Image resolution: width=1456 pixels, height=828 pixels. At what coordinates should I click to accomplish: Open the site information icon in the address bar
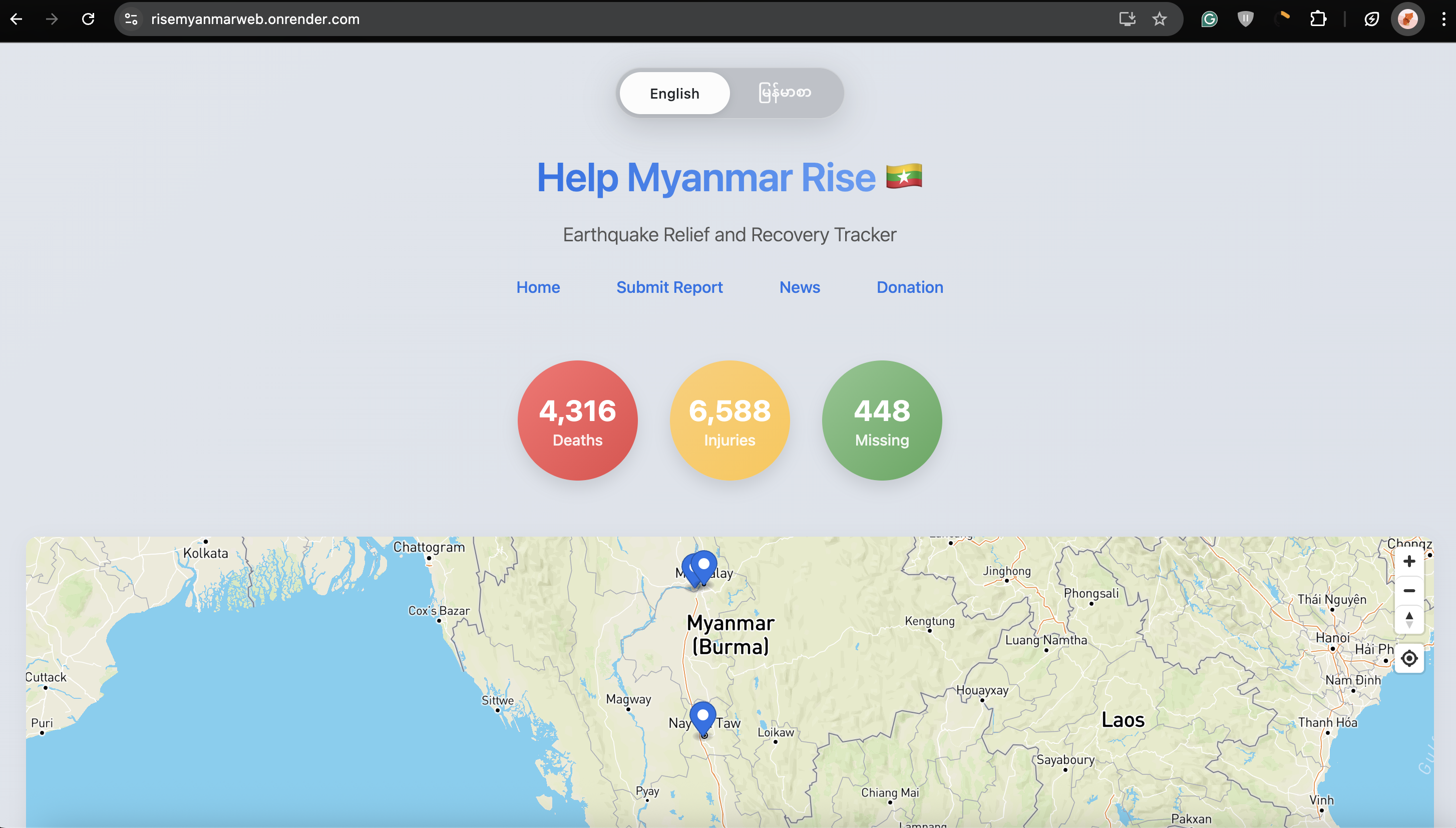[x=131, y=20]
